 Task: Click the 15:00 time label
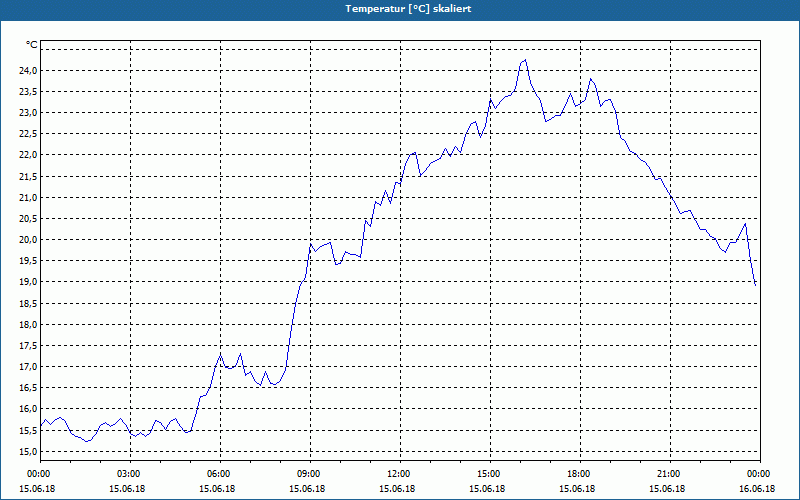click(490, 474)
